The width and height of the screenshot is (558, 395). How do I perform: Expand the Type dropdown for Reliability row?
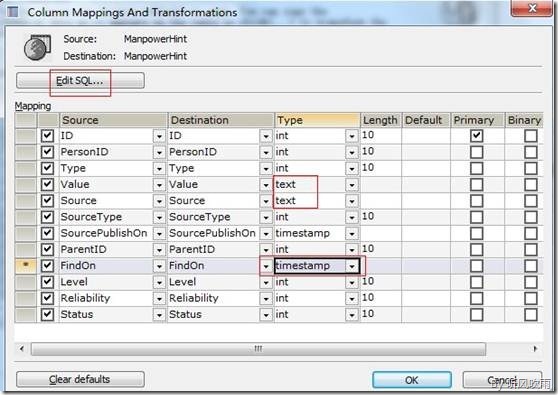pyautogui.click(x=352, y=299)
